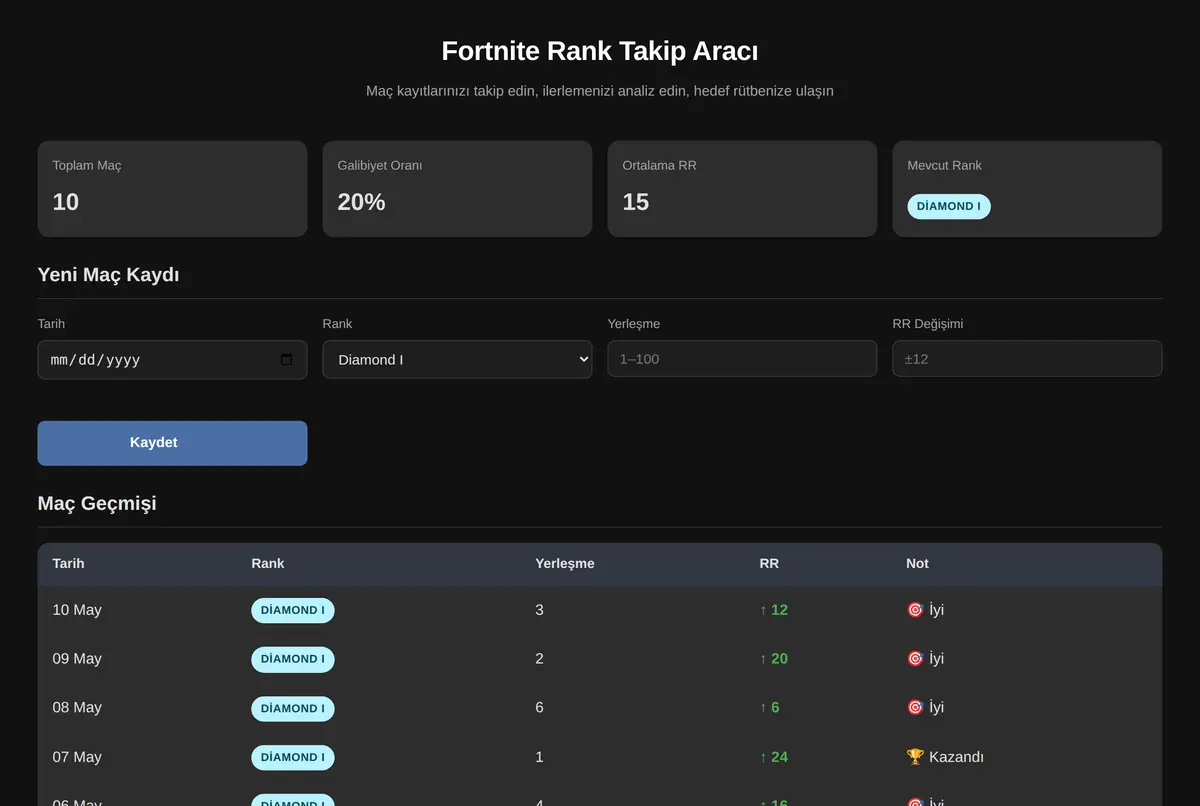Viewport: 1200px width, 806px height.
Task: Select the 09 May date cell
Action: [77, 659]
